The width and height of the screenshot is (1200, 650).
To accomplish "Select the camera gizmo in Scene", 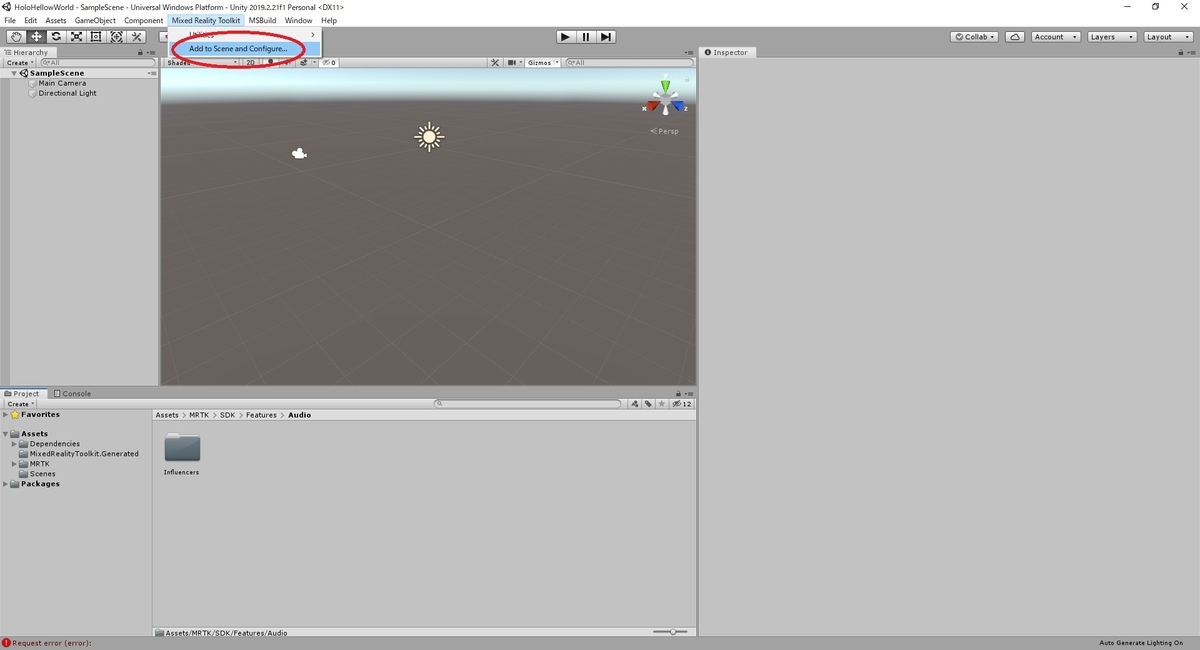I will coord(298,153).
